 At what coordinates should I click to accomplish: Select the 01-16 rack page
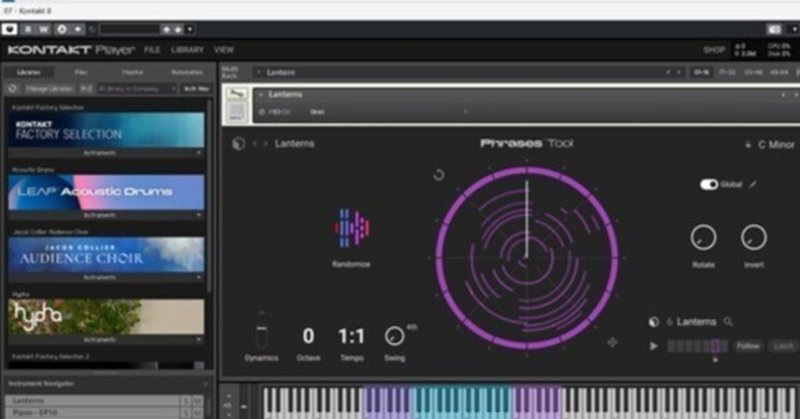tap(702, 72)
